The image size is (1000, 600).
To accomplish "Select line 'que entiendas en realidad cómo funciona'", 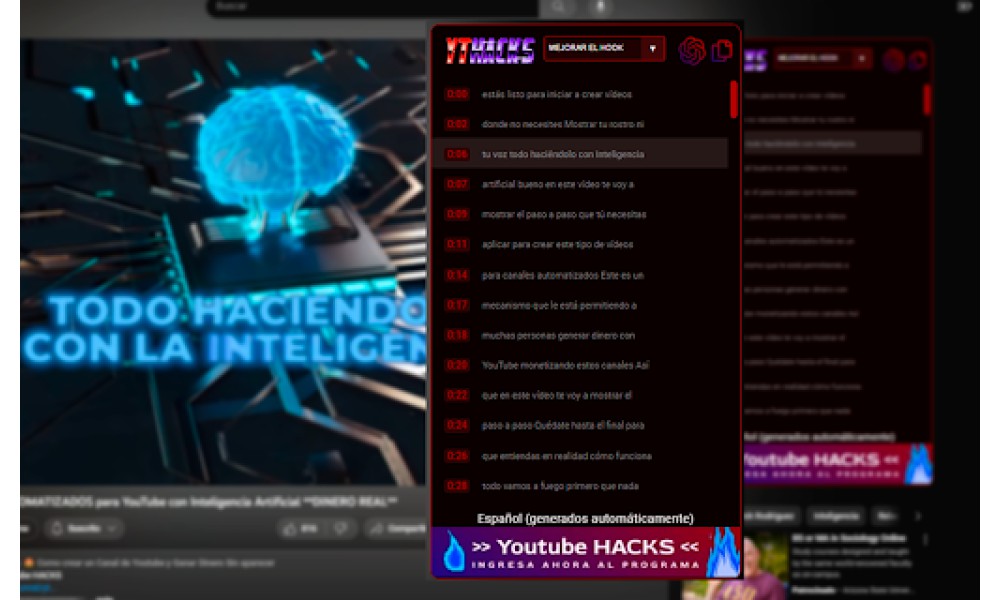I will pyautogui.click(x=567, y=455).
